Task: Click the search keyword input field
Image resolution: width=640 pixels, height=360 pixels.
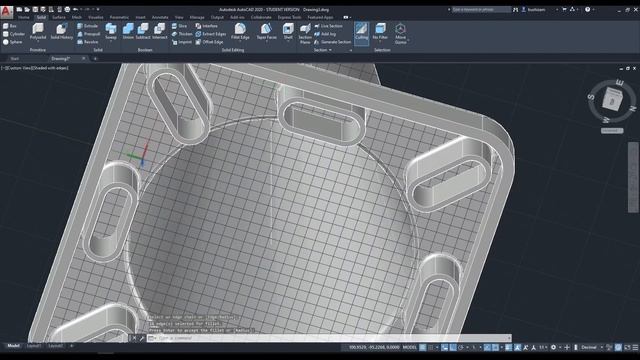Action: [x=481, y=9]
